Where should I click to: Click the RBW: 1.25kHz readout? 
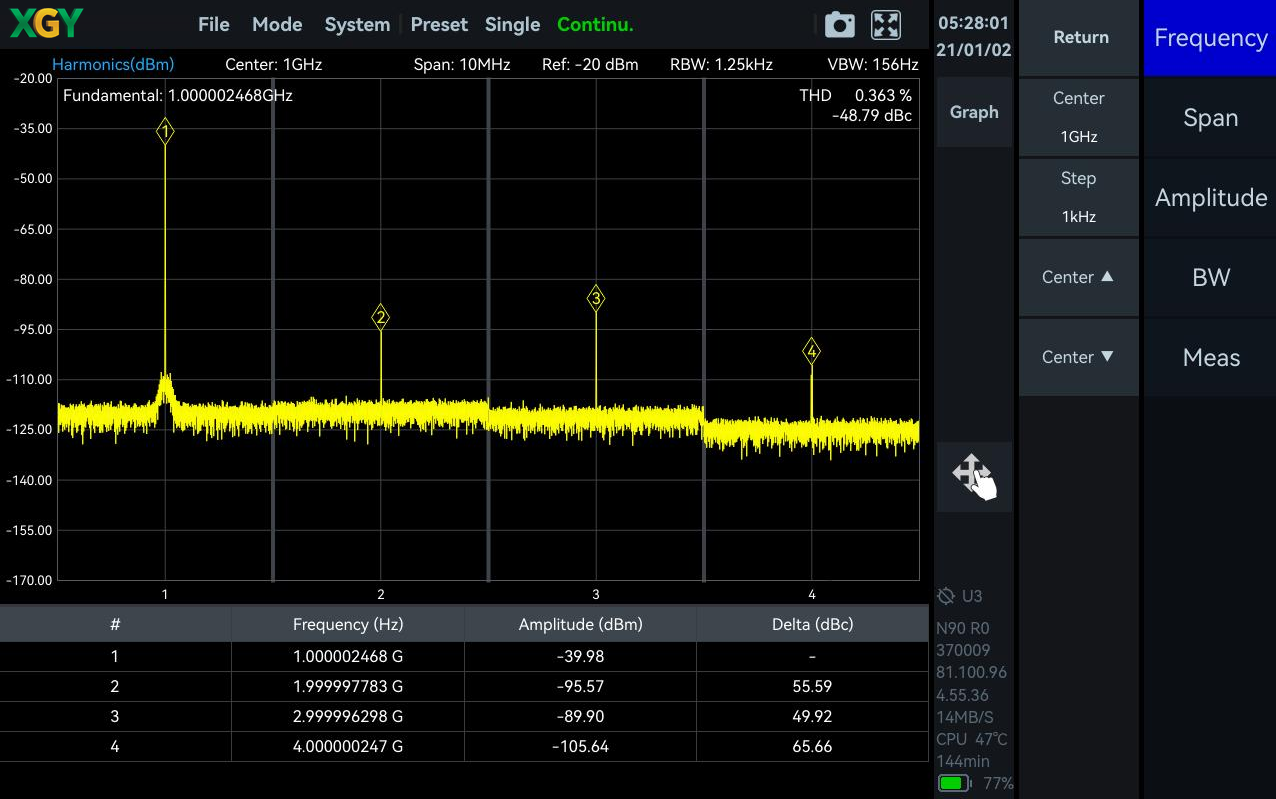[x=721, y=65]
